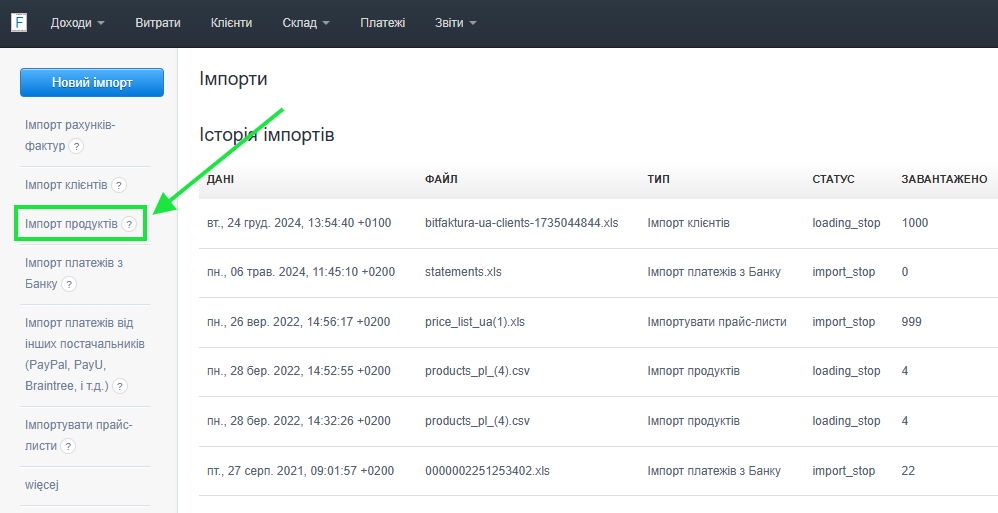Expand the Доходи dropdown menu
The image size is (998, 513).
tap(77, 22)
